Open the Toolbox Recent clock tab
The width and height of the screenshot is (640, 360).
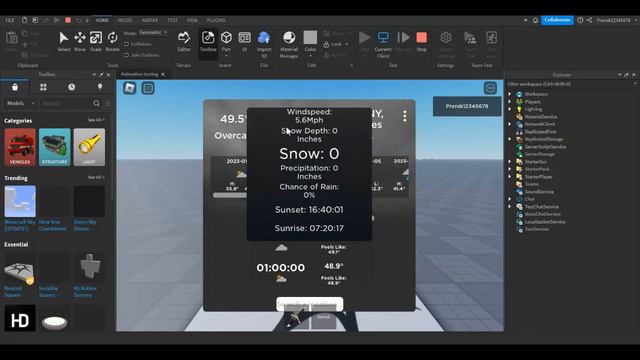click(71, 87)
